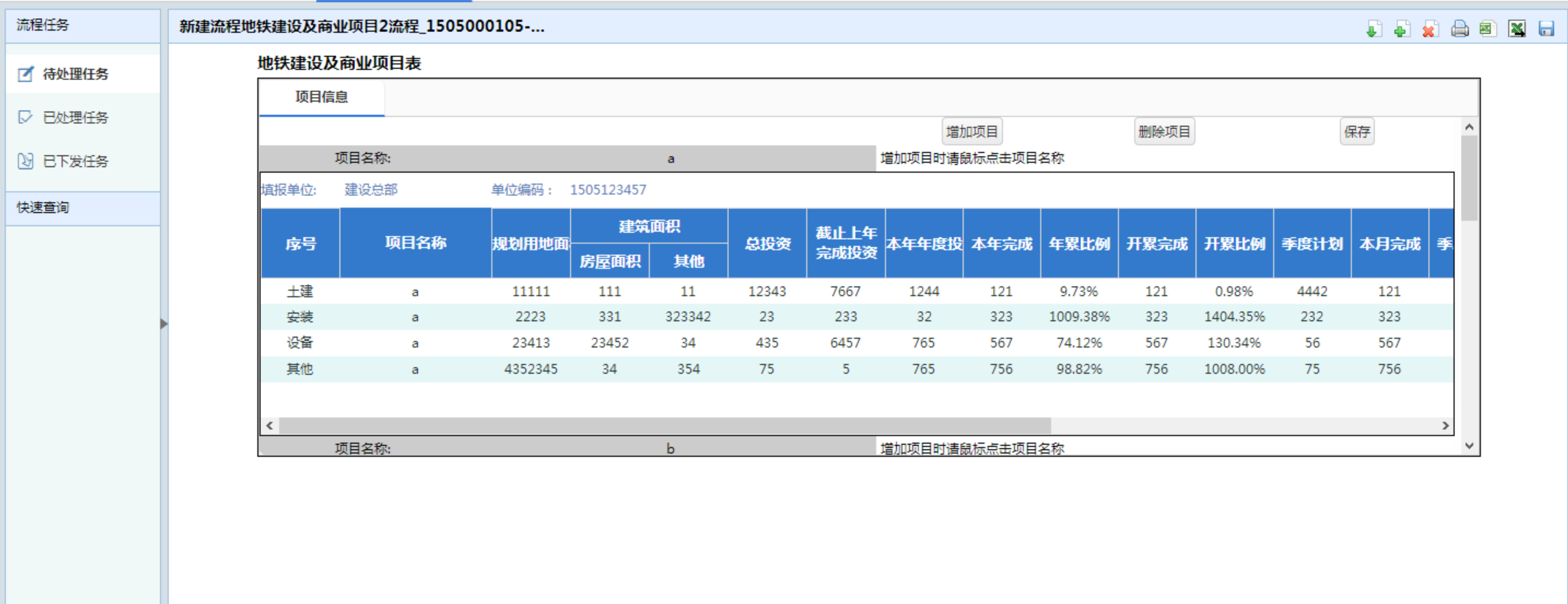
Task: Open 待处理任务 in the sidebar
Action: tap(75, 74)
